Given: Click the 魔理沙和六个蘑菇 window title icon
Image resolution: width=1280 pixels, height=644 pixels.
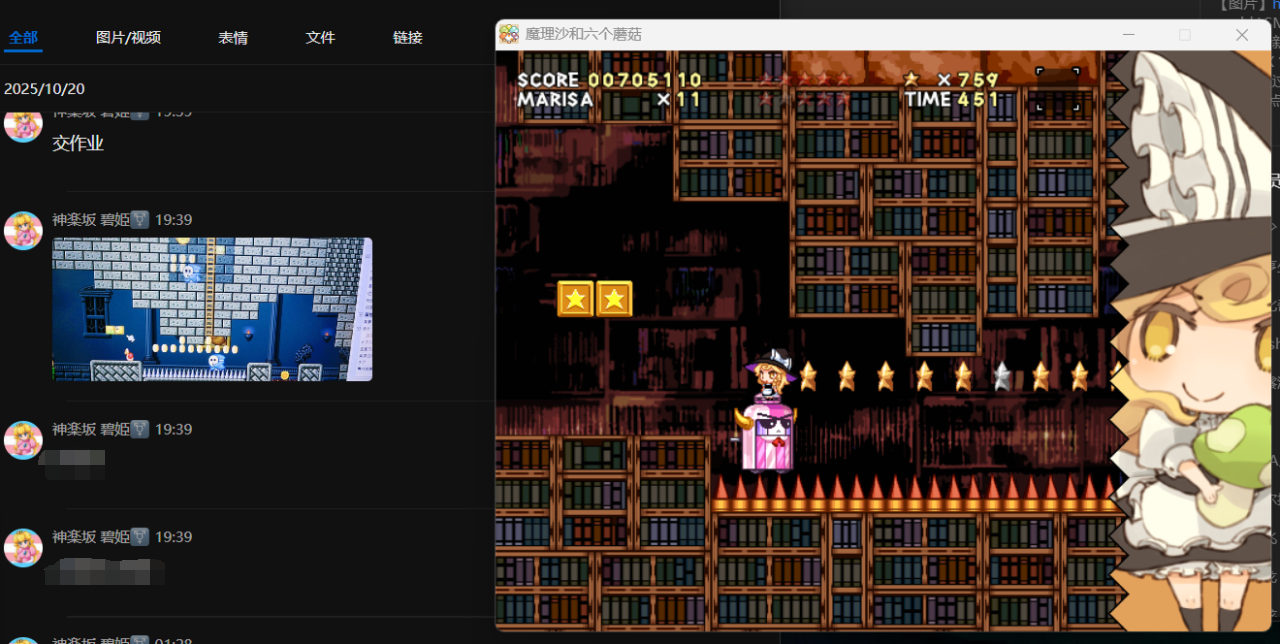Looking at the screenshot, I should 509,34.
